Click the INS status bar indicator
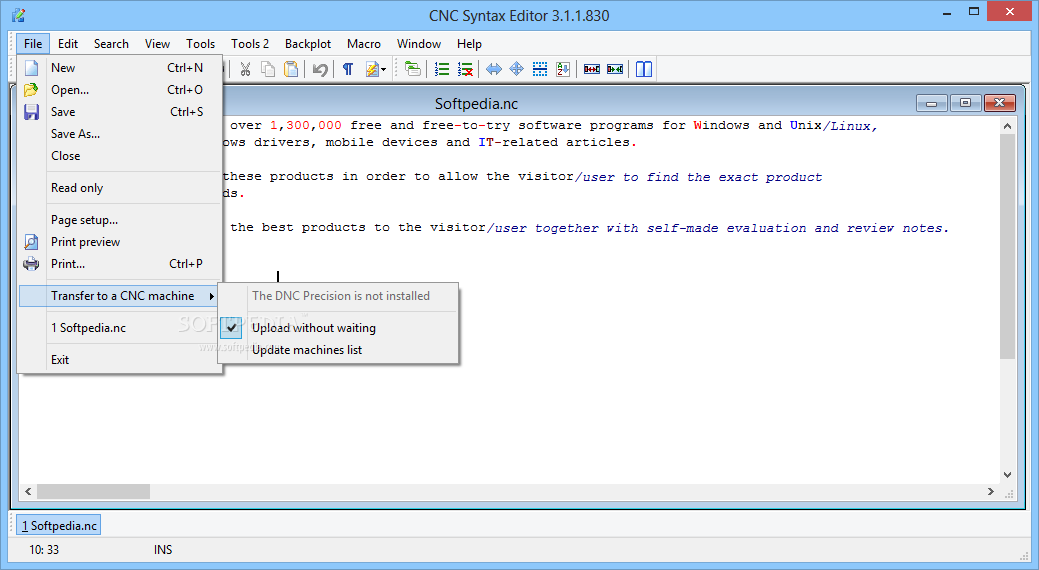The width and height of the screenshot is (1039, 570). (163, 549)
